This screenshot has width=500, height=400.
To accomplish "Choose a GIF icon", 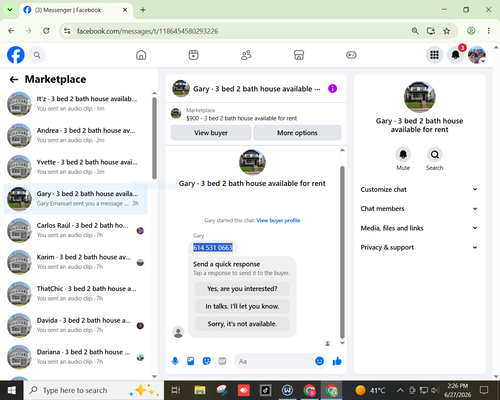I will coord(222,361).
